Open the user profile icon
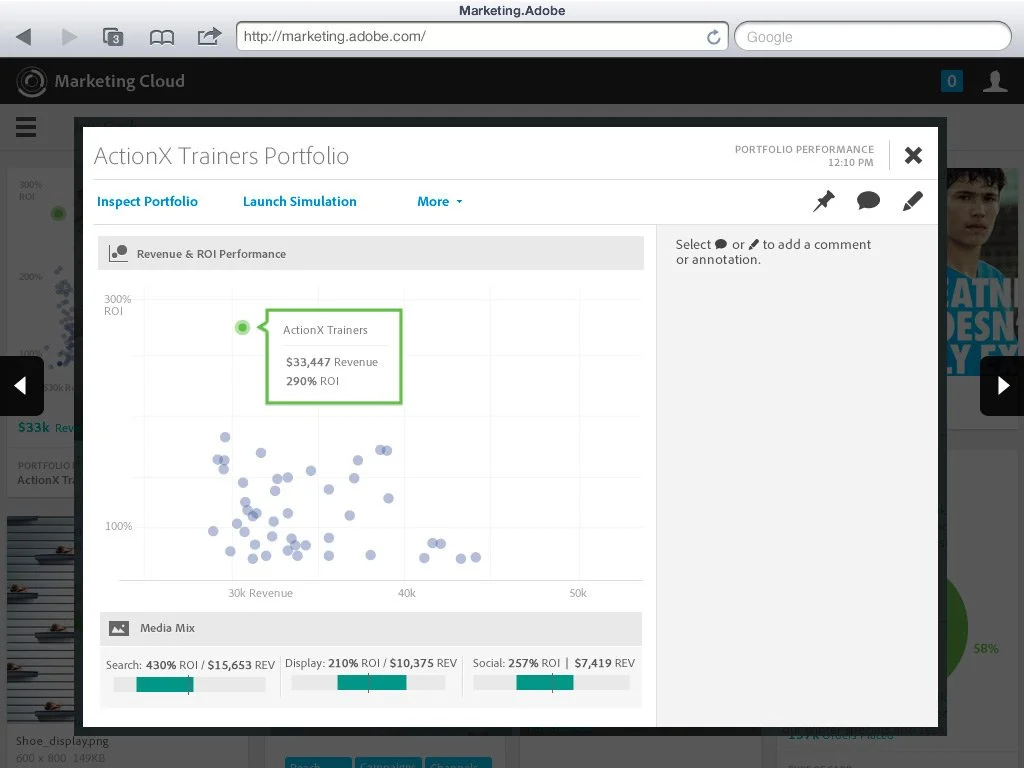This screenshot has width=1024, height=768. pos(995,81)
